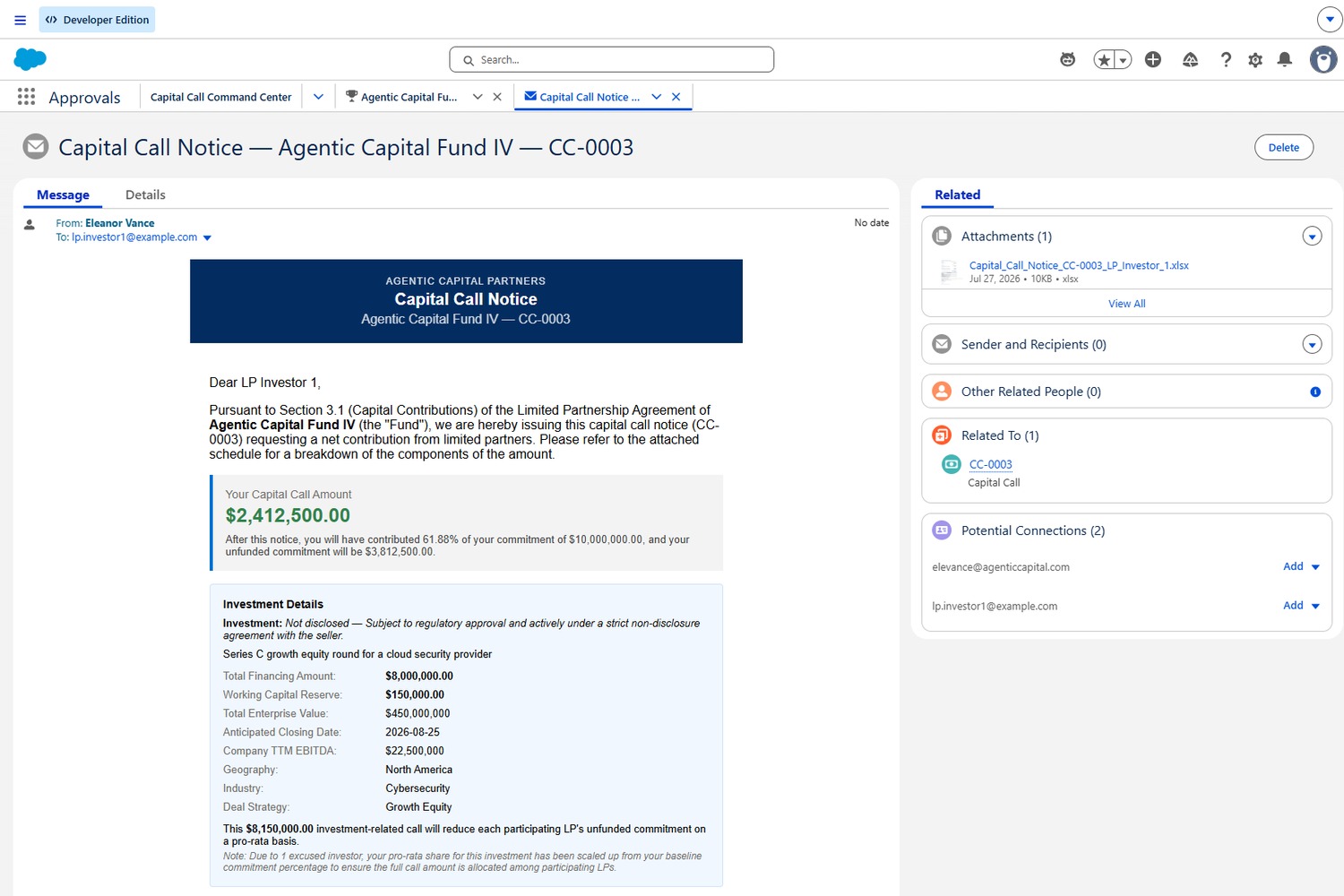Add lp.investor1@example.com as a connection

(1293, 606)
